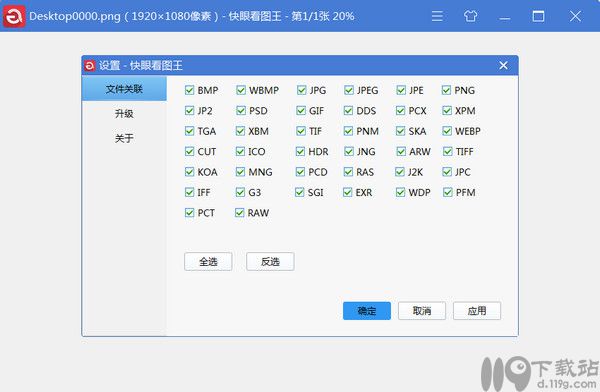Toggle the XPM checkbox
Screen dimensions: 600x392
click(x=447, y=111)
